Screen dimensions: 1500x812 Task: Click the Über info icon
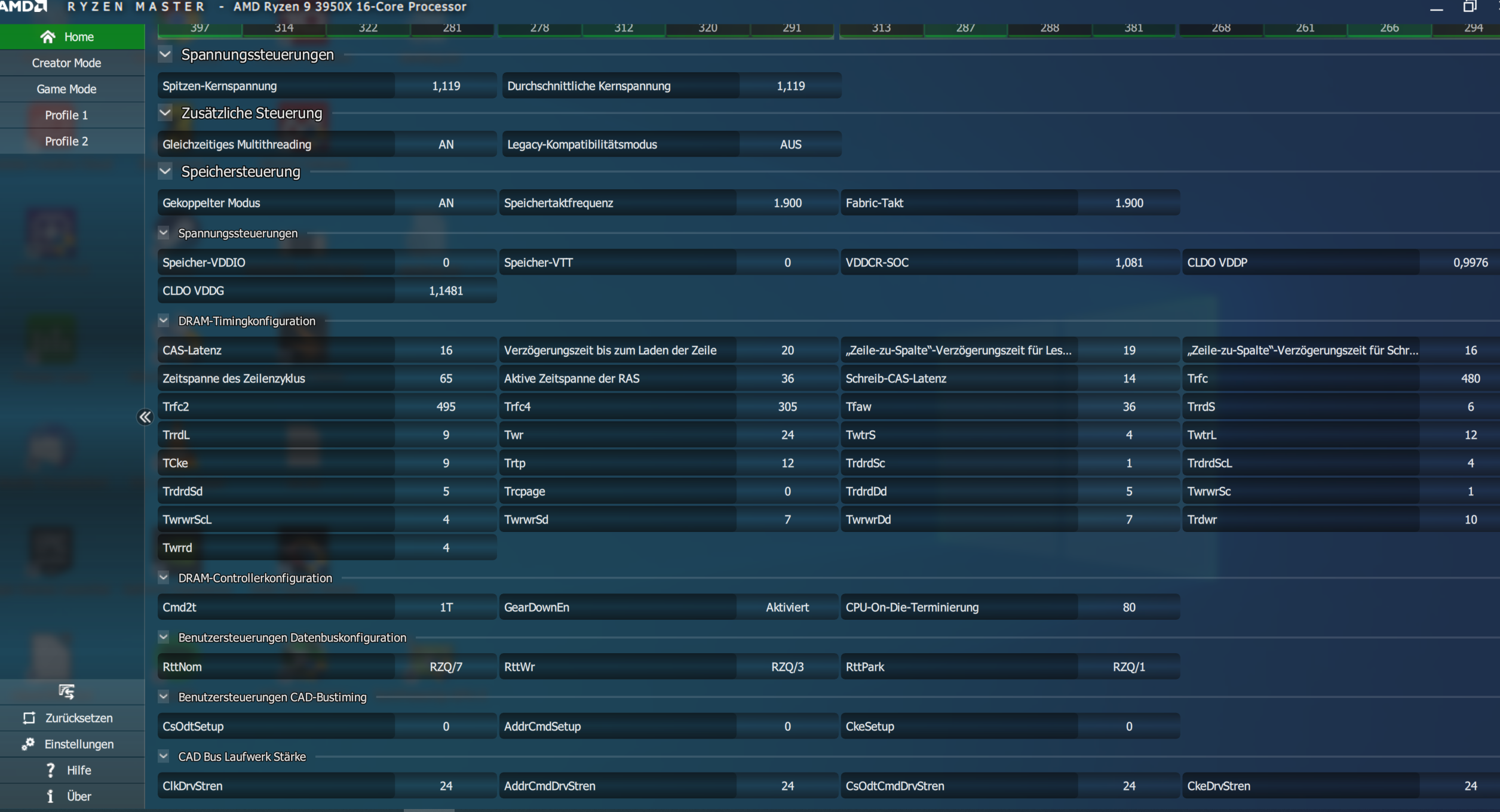50,796
